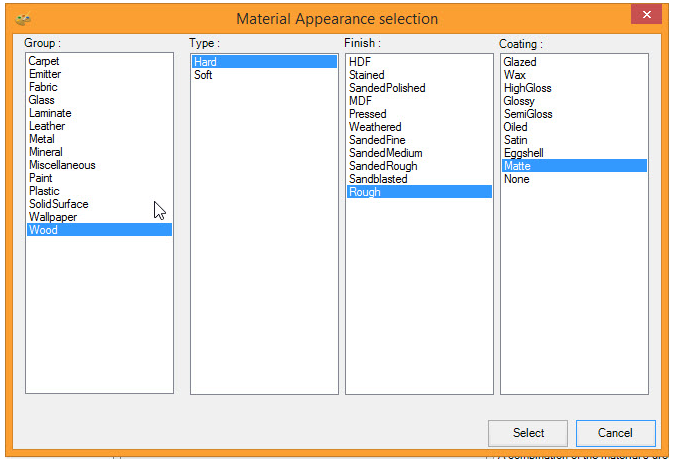Select Carpet in the Group list
This screenshot has height=460, width=675.
(x=44, y=62)
